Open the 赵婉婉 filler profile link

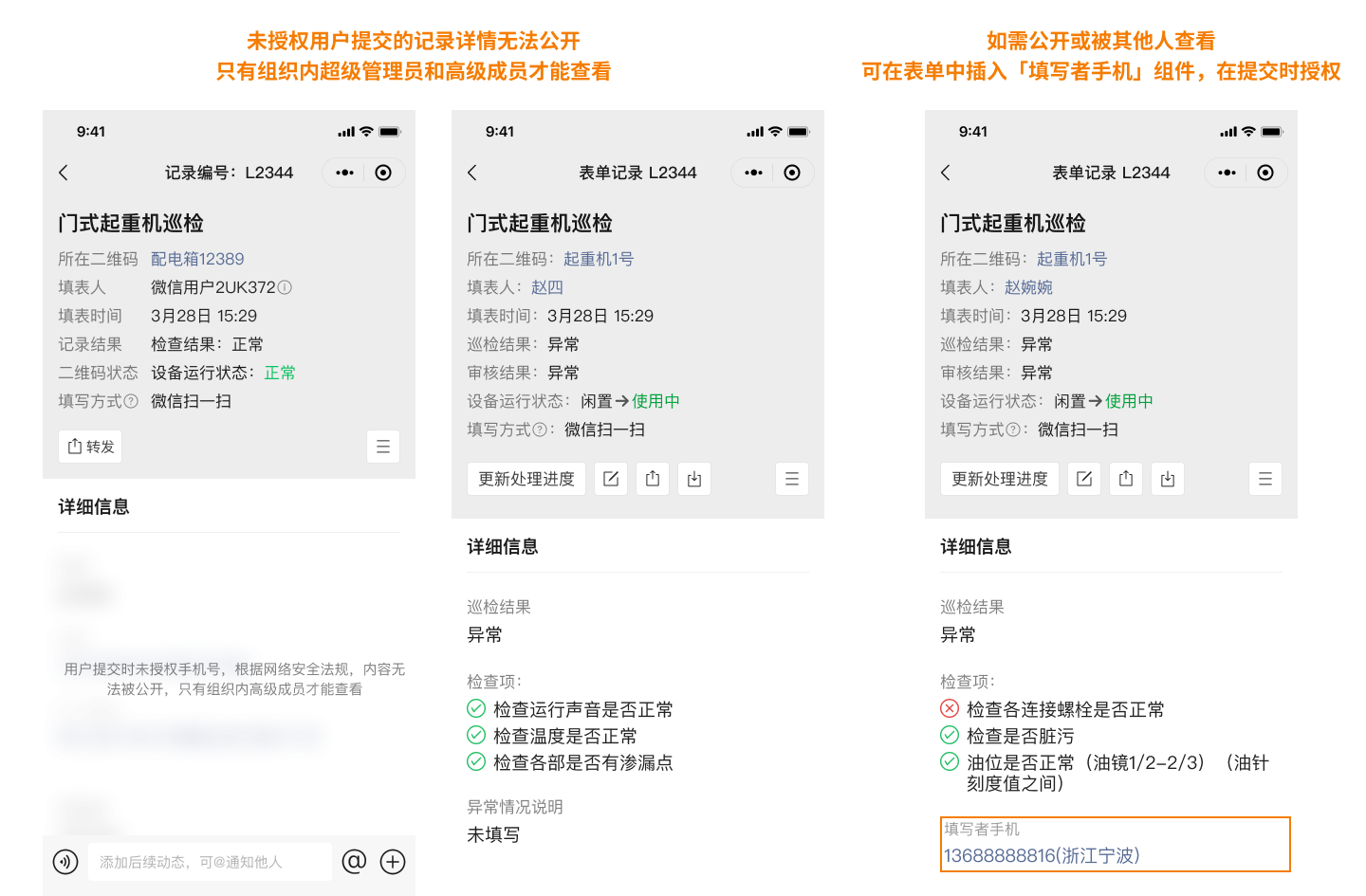(1027, 286)
